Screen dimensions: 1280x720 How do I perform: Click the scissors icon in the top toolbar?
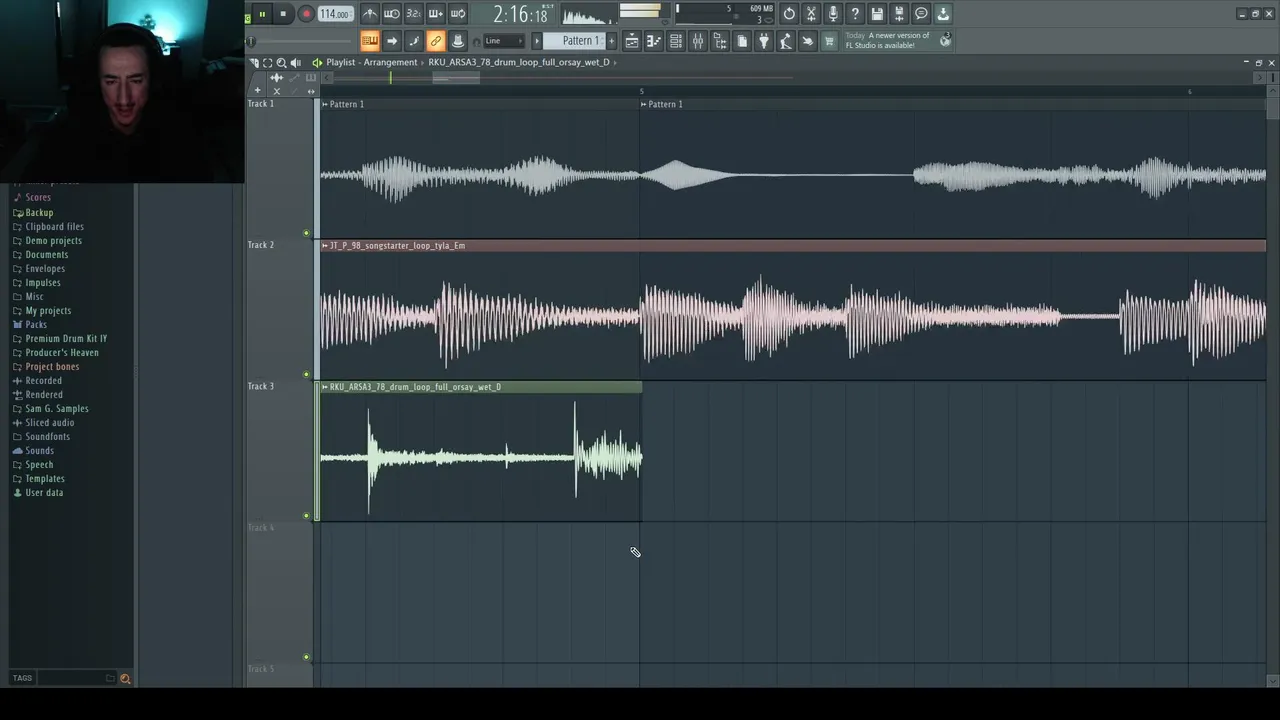point(811,14)
